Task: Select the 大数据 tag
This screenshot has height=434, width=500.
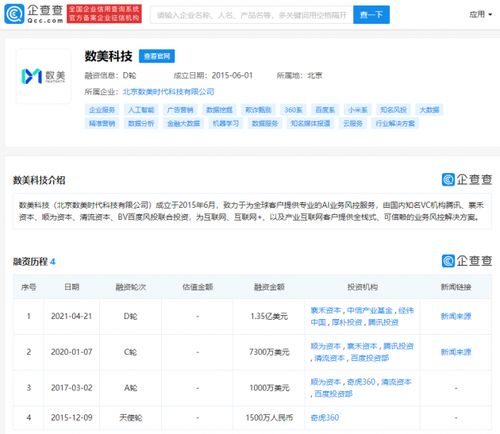Action: [429, 110]
